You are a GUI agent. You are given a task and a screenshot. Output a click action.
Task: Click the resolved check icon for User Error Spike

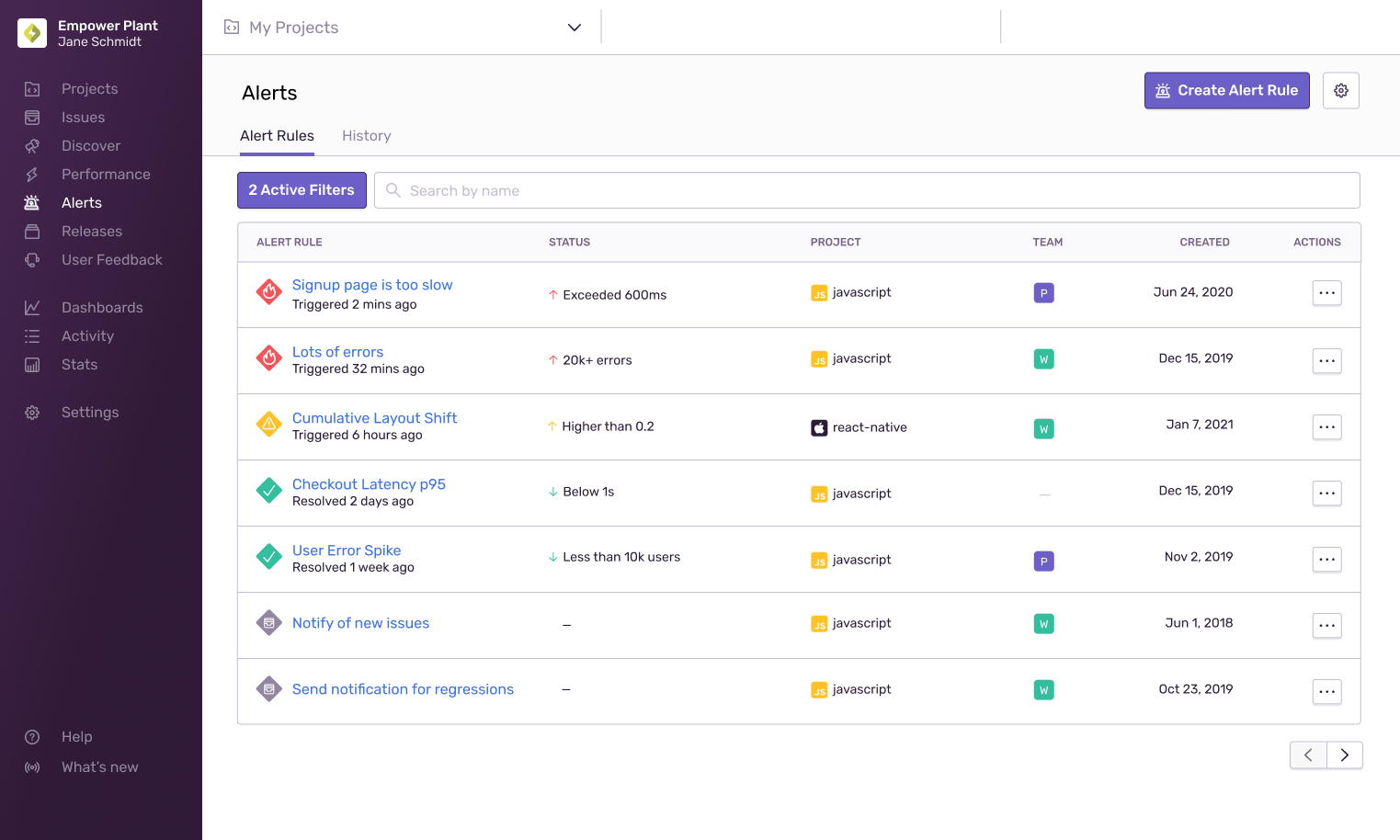[x=269, y=557]
